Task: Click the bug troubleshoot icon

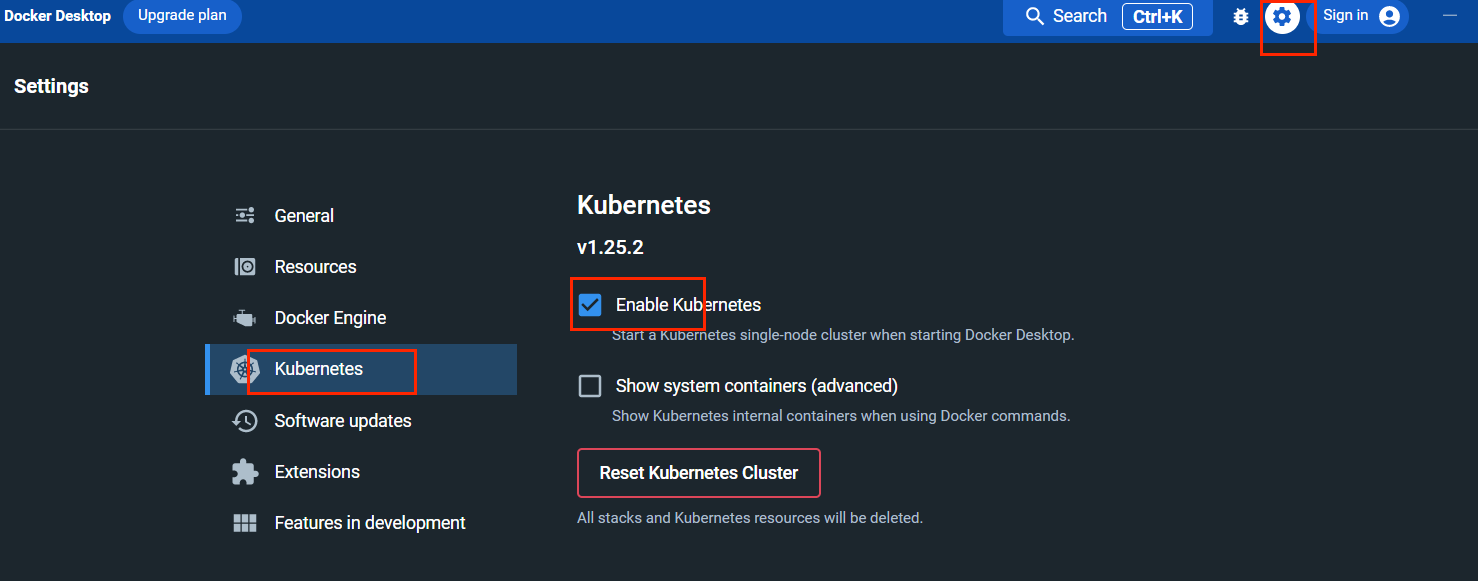Action: 1241,16
